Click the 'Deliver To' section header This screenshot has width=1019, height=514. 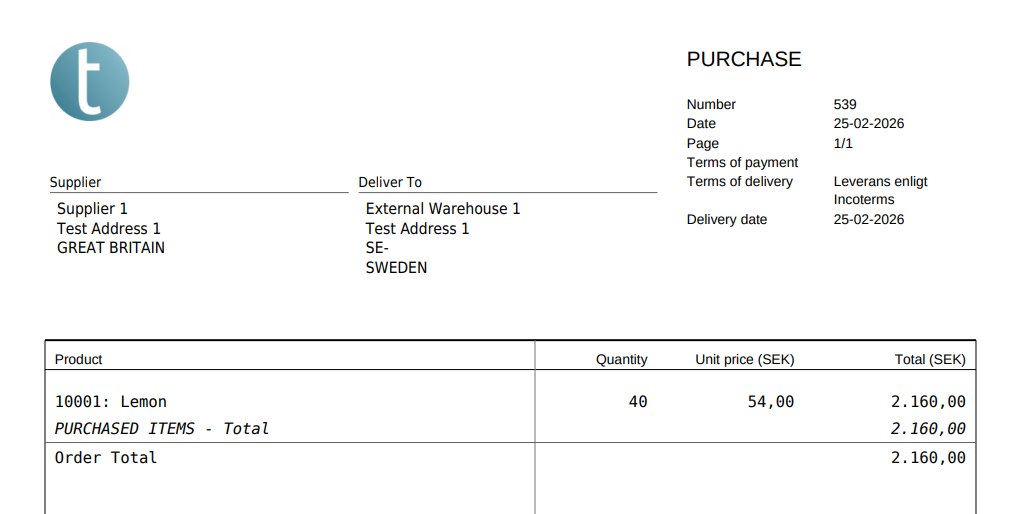(x=390, y=182)
